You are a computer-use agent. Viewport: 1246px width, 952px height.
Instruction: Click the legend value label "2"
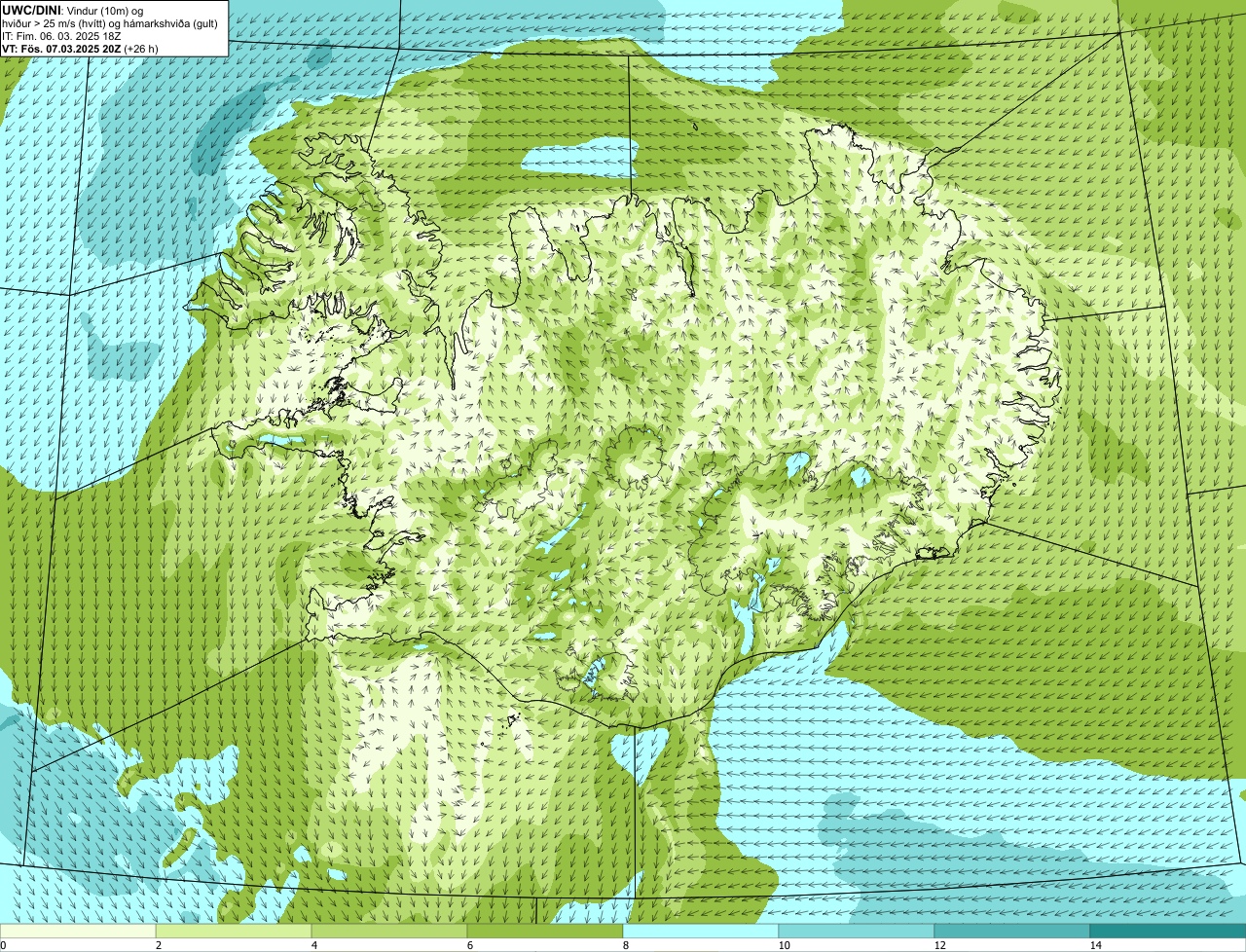pyautogui.click(x=158, y=945)
